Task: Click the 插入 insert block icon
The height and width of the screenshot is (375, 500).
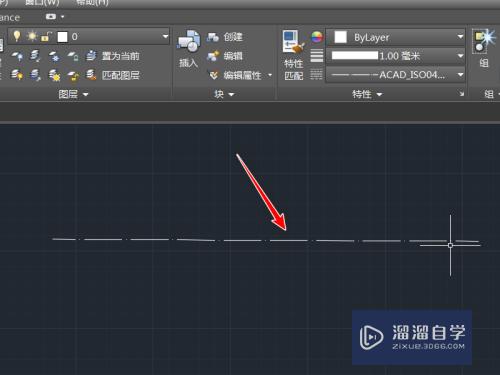Action: 189,42
